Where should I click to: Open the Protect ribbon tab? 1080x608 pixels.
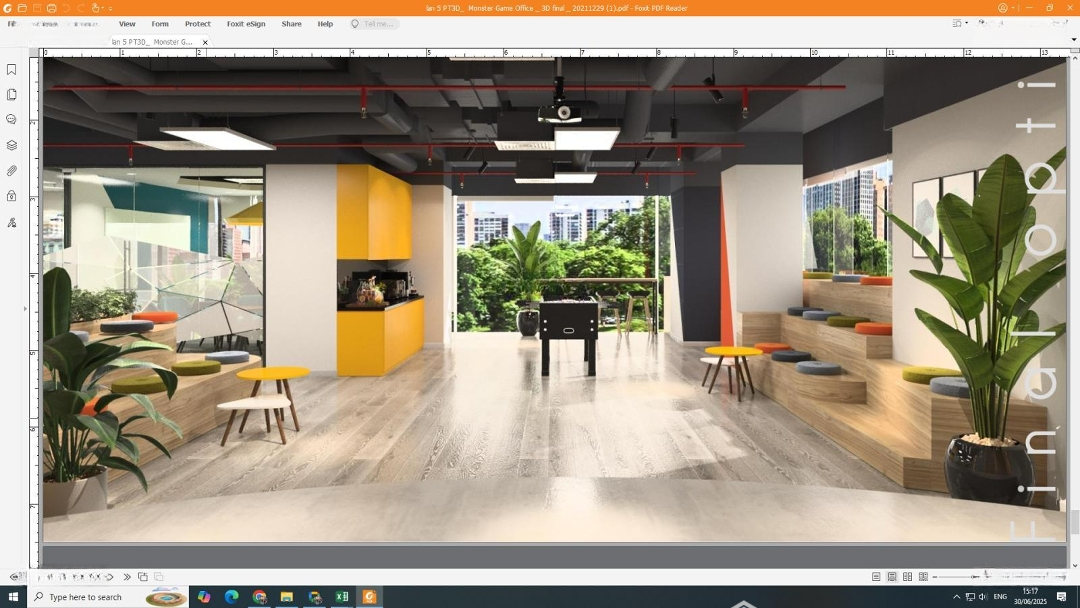click(x=198, y=24)
